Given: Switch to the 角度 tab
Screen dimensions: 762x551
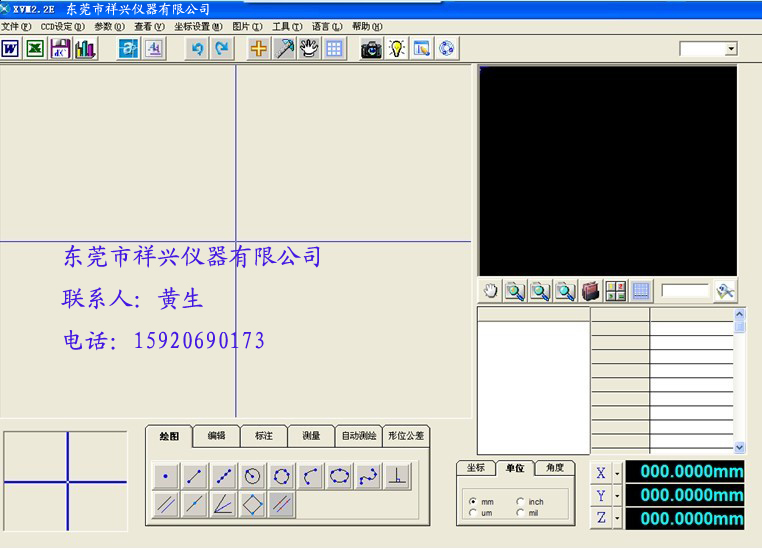Looking at the screenshot, I should (555, 467).
